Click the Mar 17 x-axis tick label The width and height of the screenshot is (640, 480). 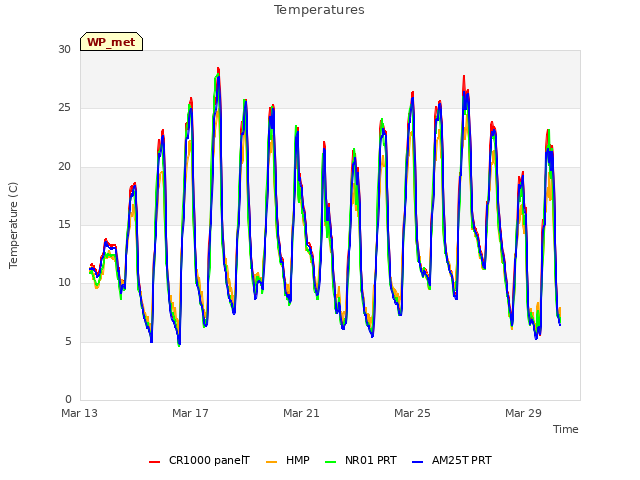[x=190, y=413]
